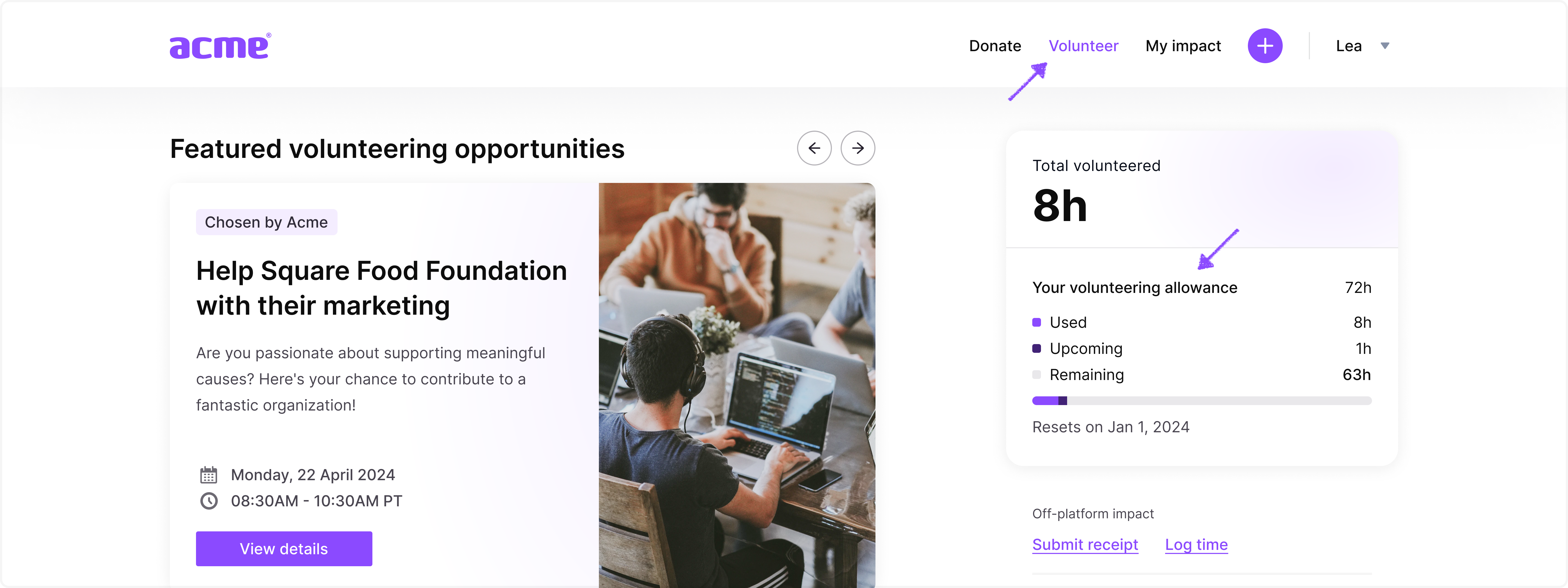Click the purple Used legend square
Viewport: 1568px width, 588px height.
click(1036, 323)
